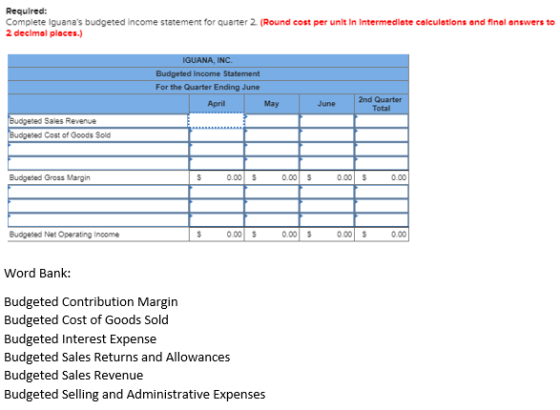Select the May Budgeted Sales Revenue cell
The height and width of the screenshot is (410, 560).
[x=271, y=121]
